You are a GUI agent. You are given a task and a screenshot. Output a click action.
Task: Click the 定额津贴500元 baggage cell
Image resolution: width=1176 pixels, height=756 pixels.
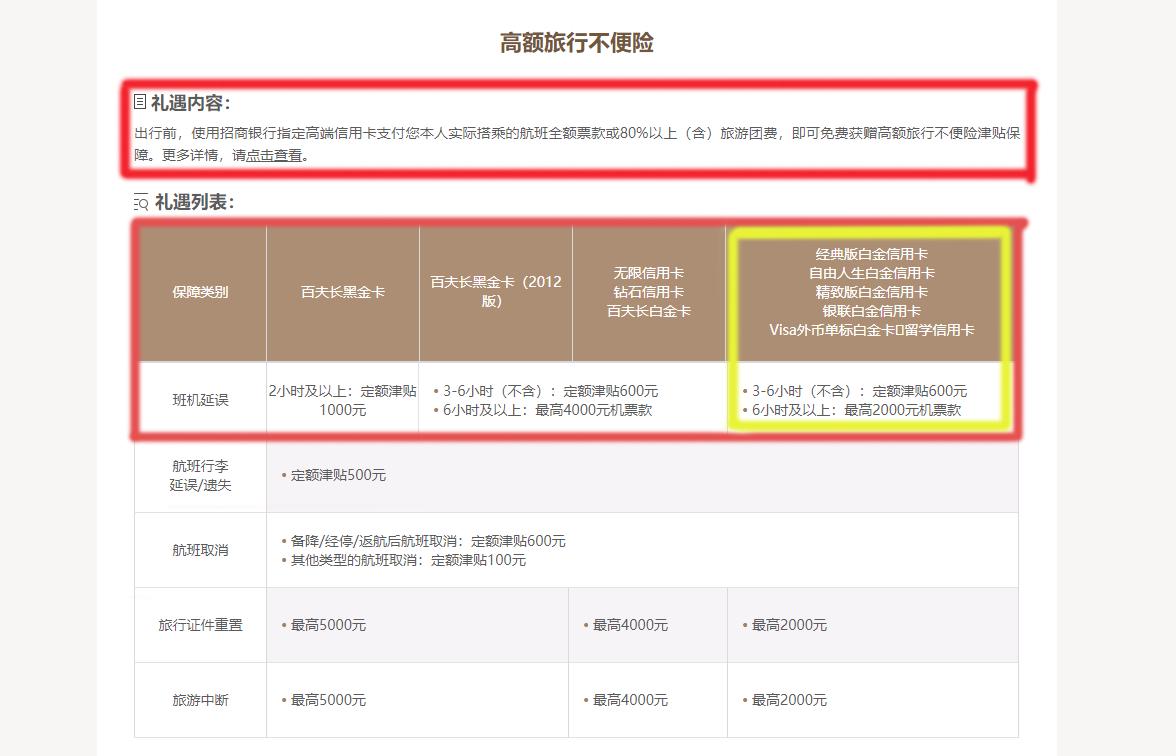[x=338, y=475]
